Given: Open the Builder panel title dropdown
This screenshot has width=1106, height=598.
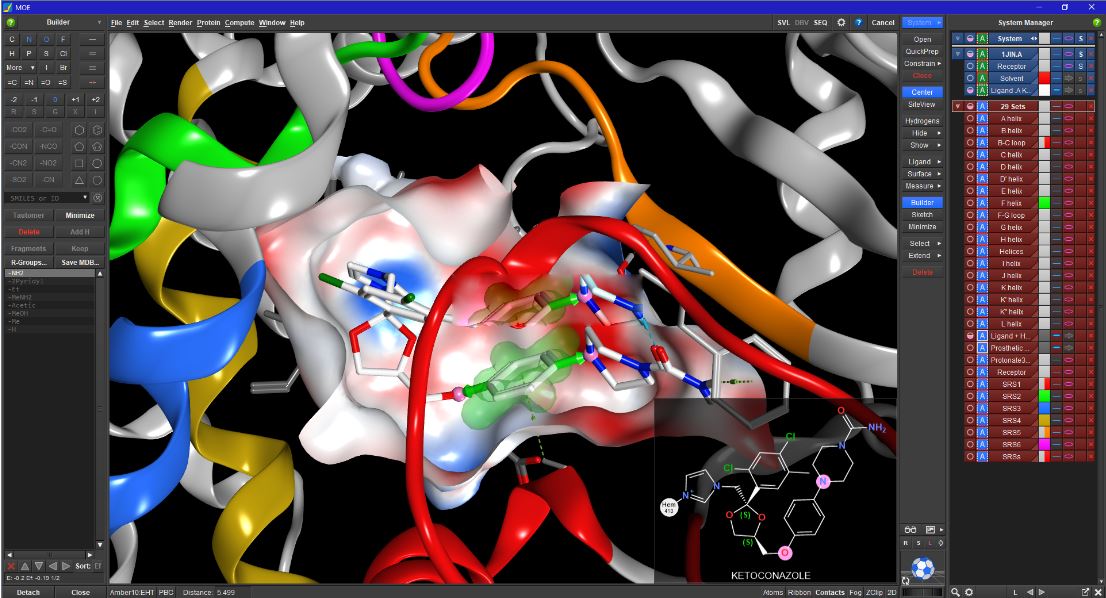Looking at the screenshot, I should click(x=99, y=22).
